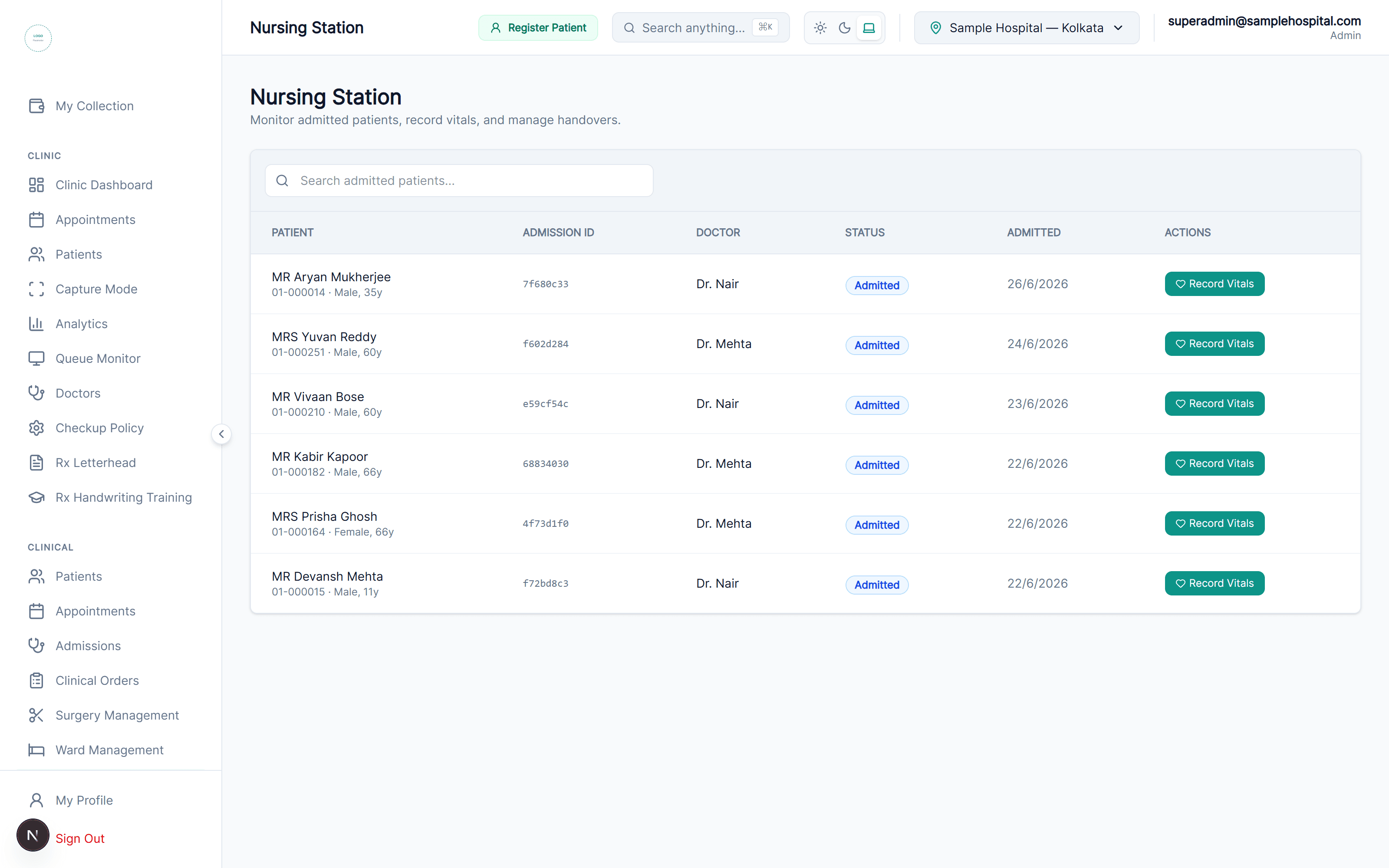Viewport: 1389px width, 868px height.
Task: Click the Surgery Management scissors icon
Action: (36, 715)
